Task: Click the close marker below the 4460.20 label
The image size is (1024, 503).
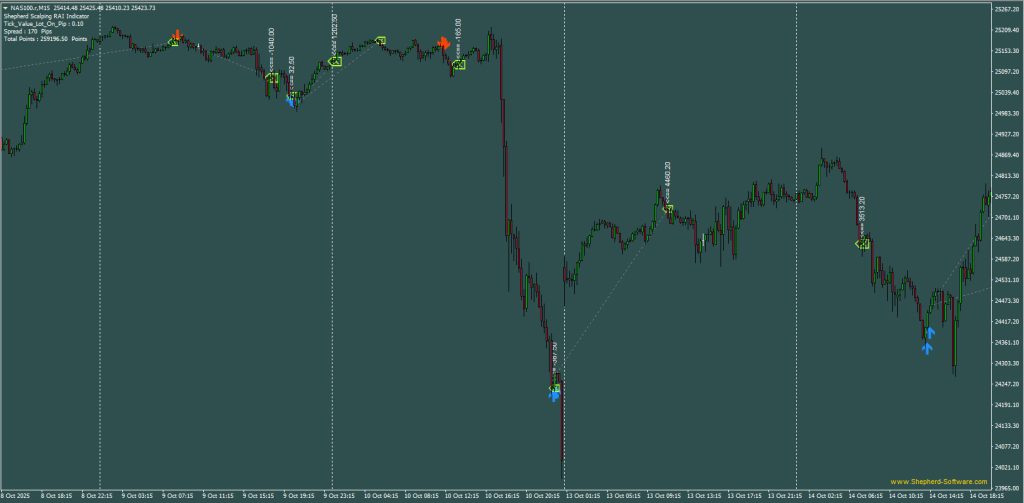Action: [x=667, y=209]
